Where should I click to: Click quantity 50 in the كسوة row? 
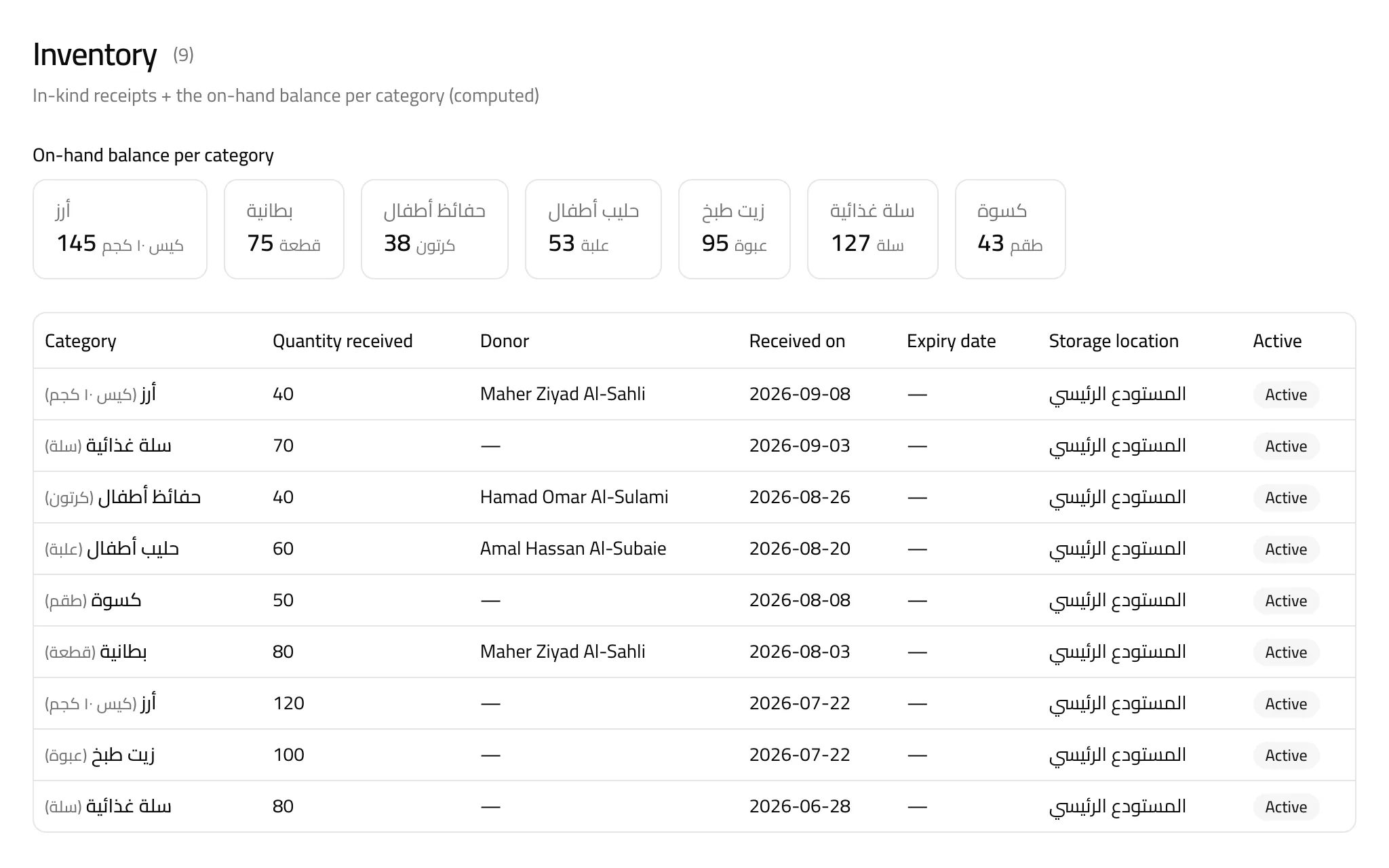[x=283, y=600]
